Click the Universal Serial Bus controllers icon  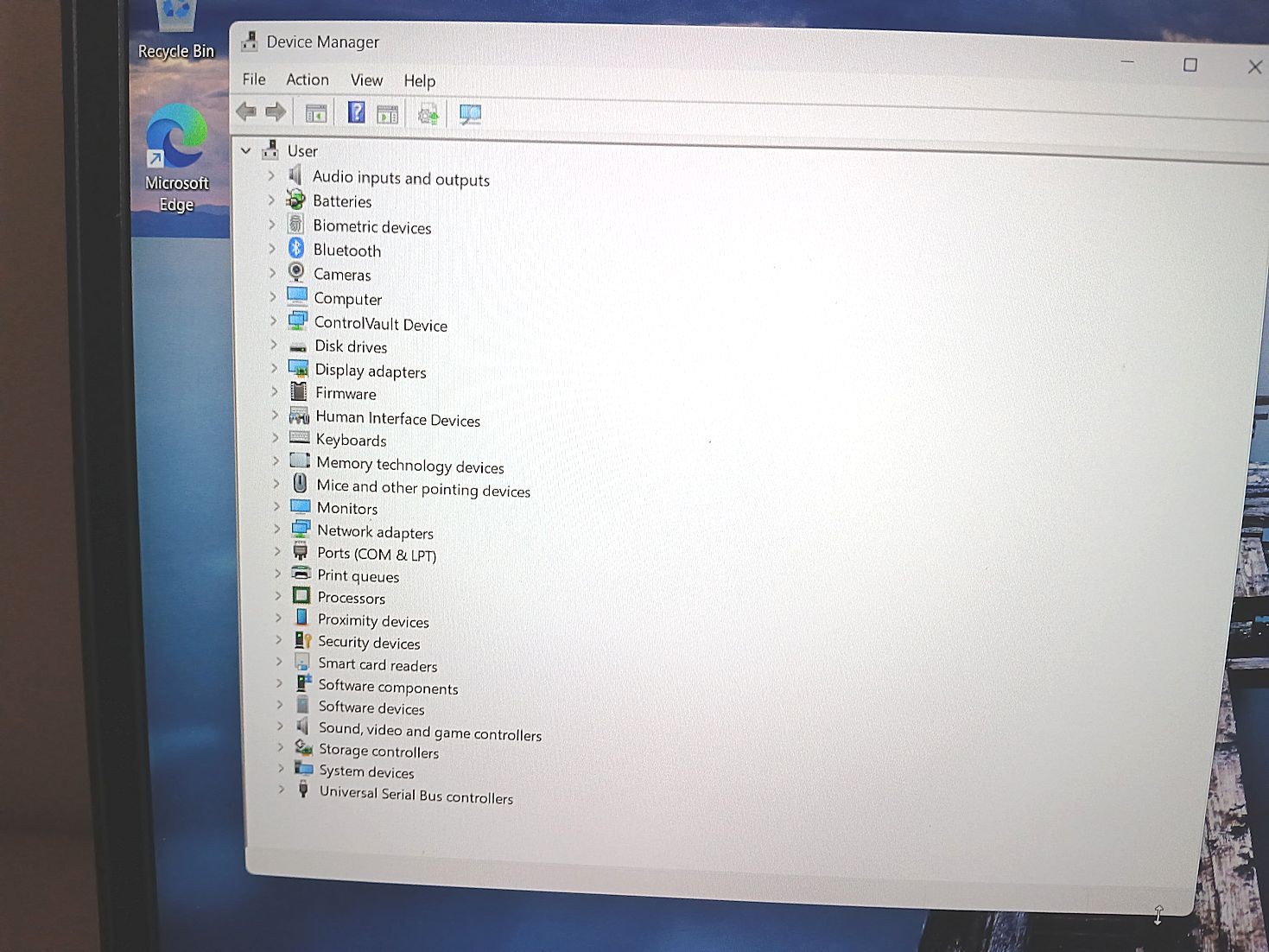click(x=303, y=790)
